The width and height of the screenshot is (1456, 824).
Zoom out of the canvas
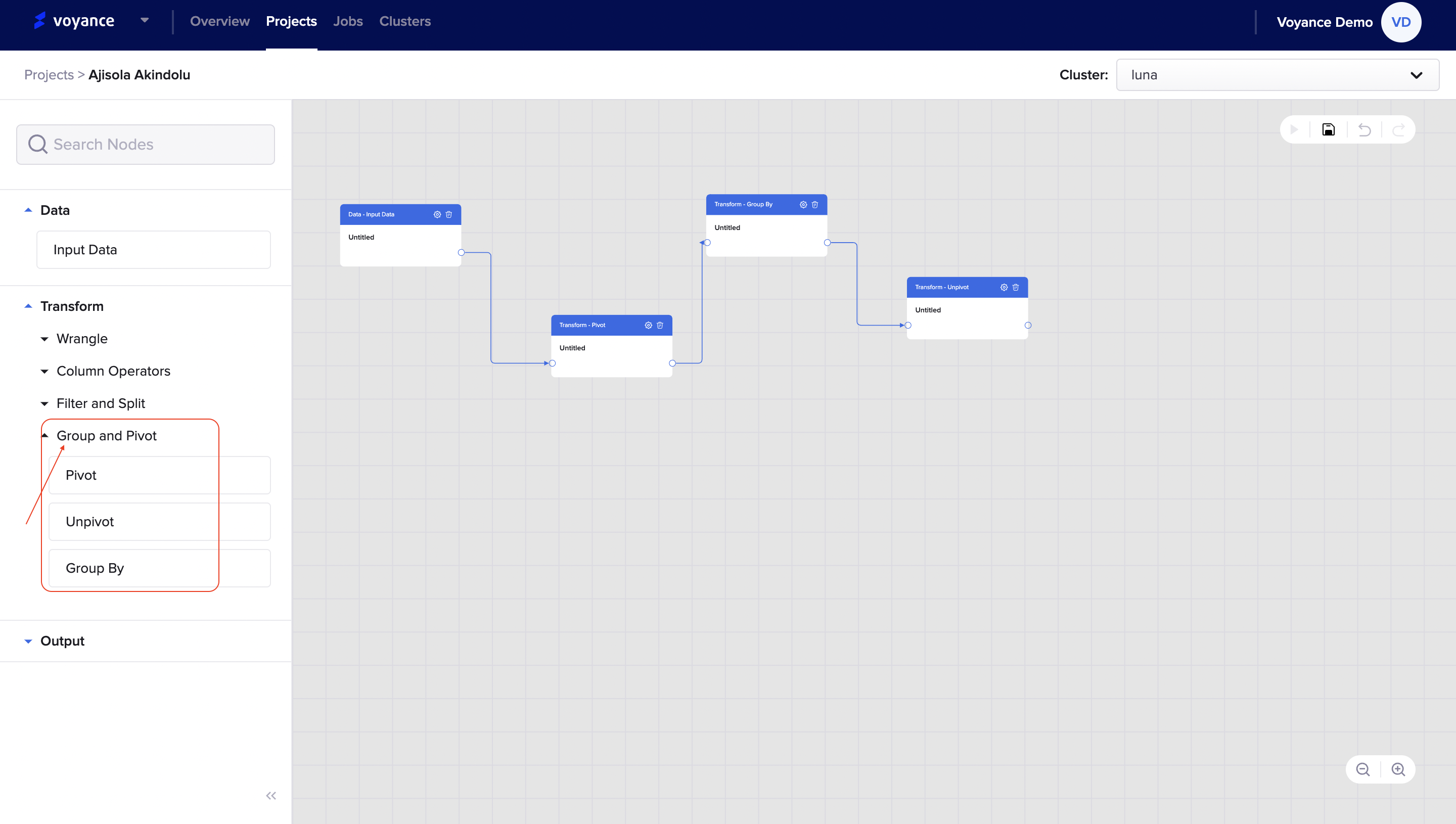1362,770
